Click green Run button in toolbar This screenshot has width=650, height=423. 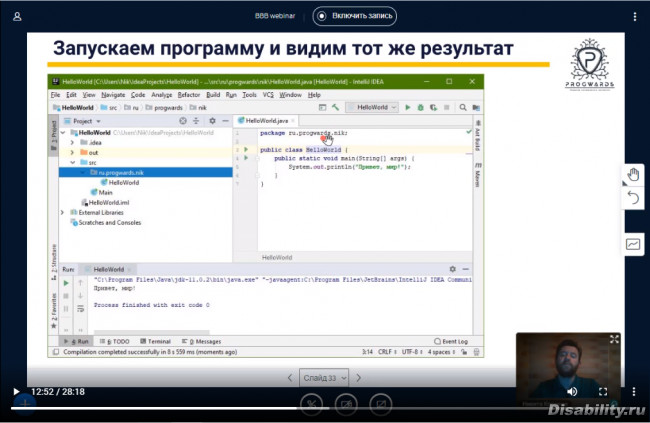407,107
